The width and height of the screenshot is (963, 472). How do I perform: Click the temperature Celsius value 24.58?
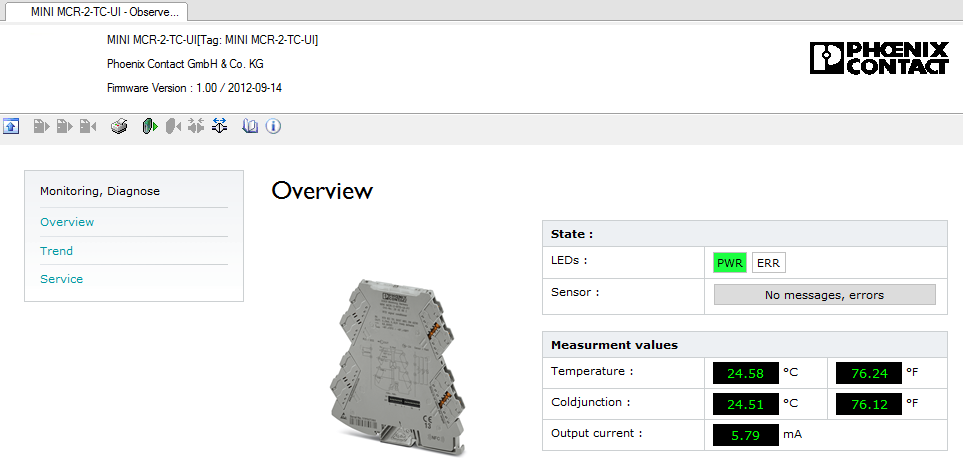(x=745, y=374)
